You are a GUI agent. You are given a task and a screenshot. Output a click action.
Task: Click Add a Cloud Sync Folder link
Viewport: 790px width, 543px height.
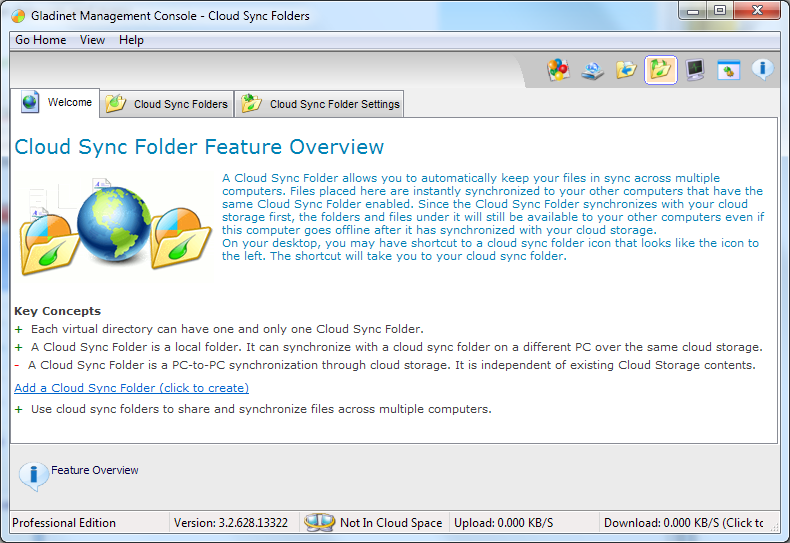pos(131,388)
